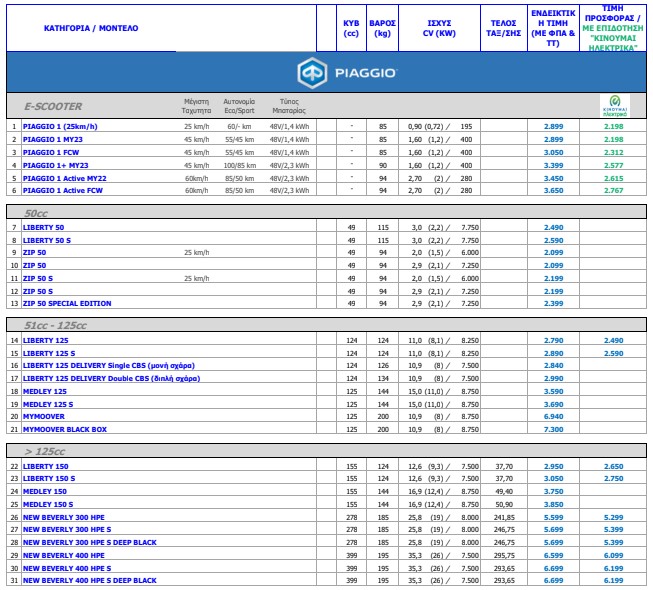Image resolution: width=653 pixels, height=590 pixels.
Task: Open the MEDLEY 150 S model entry
Action: click(x=48, y=504)
